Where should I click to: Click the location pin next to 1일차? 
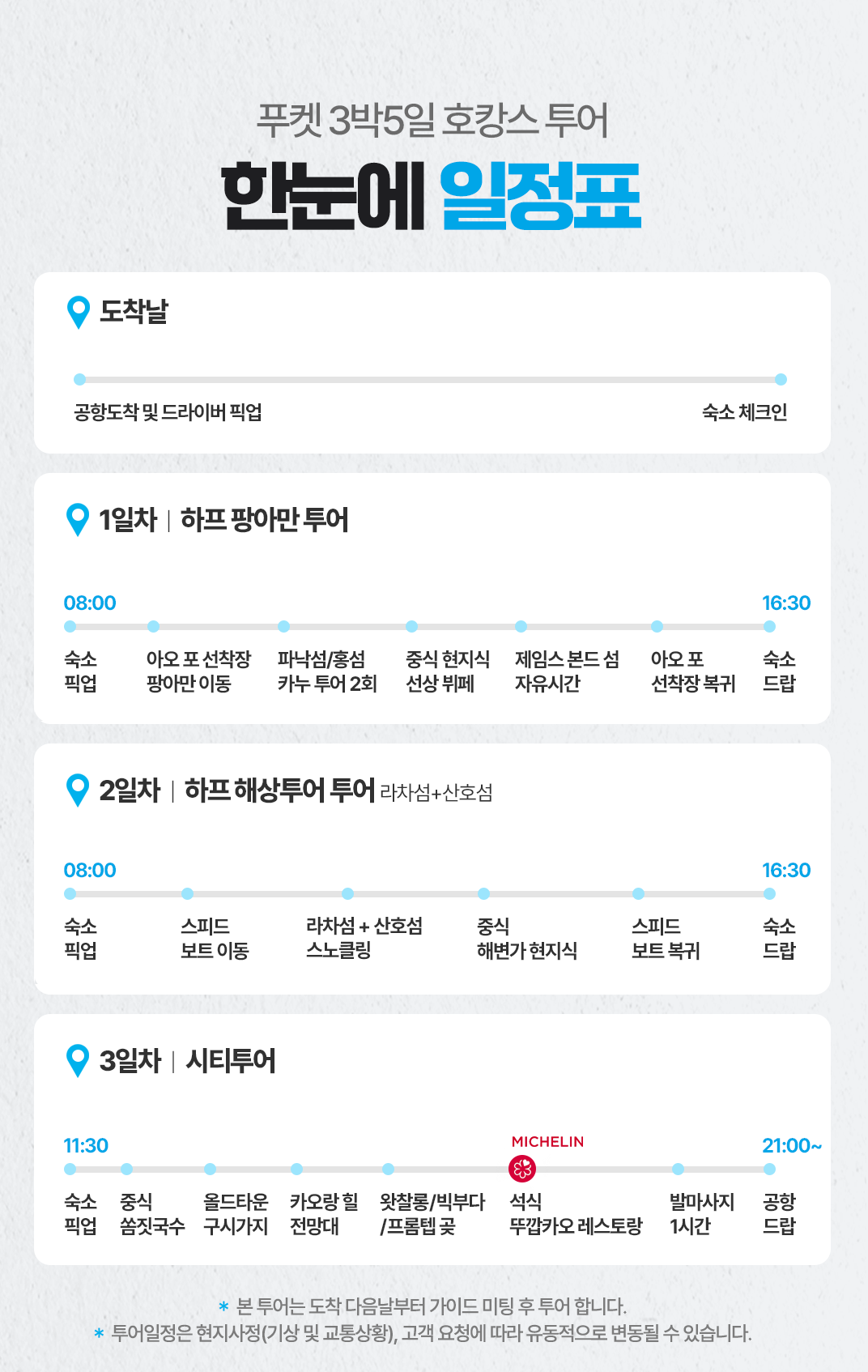click(78, 519)
